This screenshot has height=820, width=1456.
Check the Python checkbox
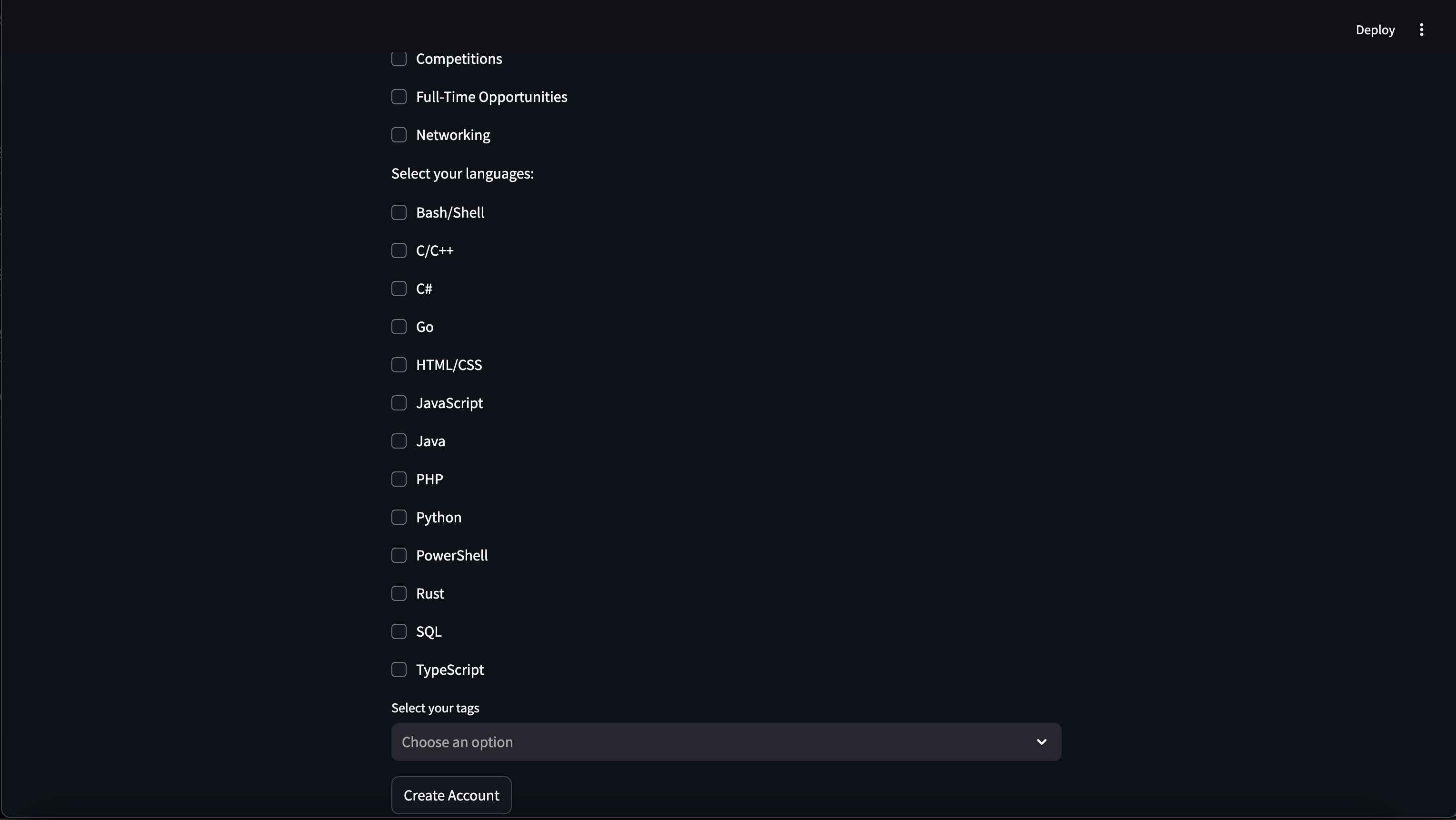pyautogui.click(x=399, y=517)
